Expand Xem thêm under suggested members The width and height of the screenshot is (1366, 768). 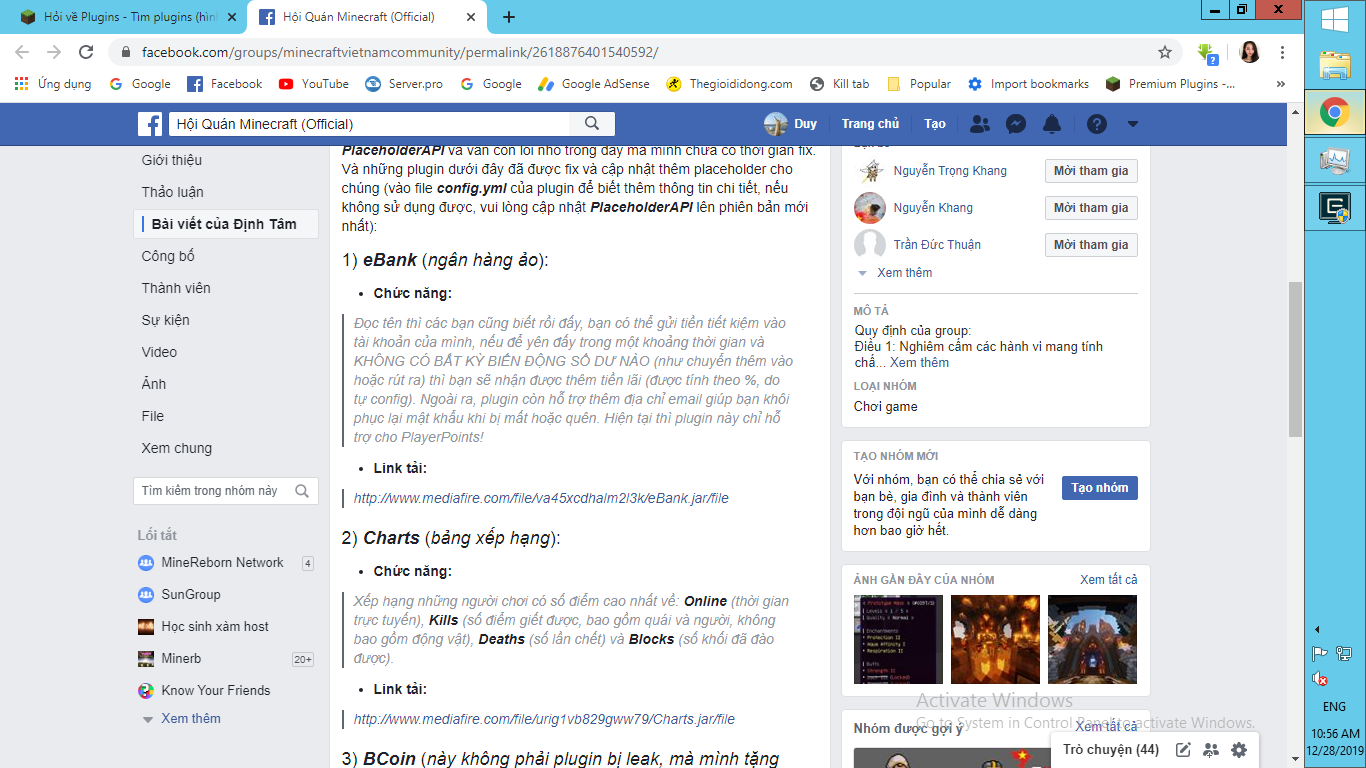point(904,272)
